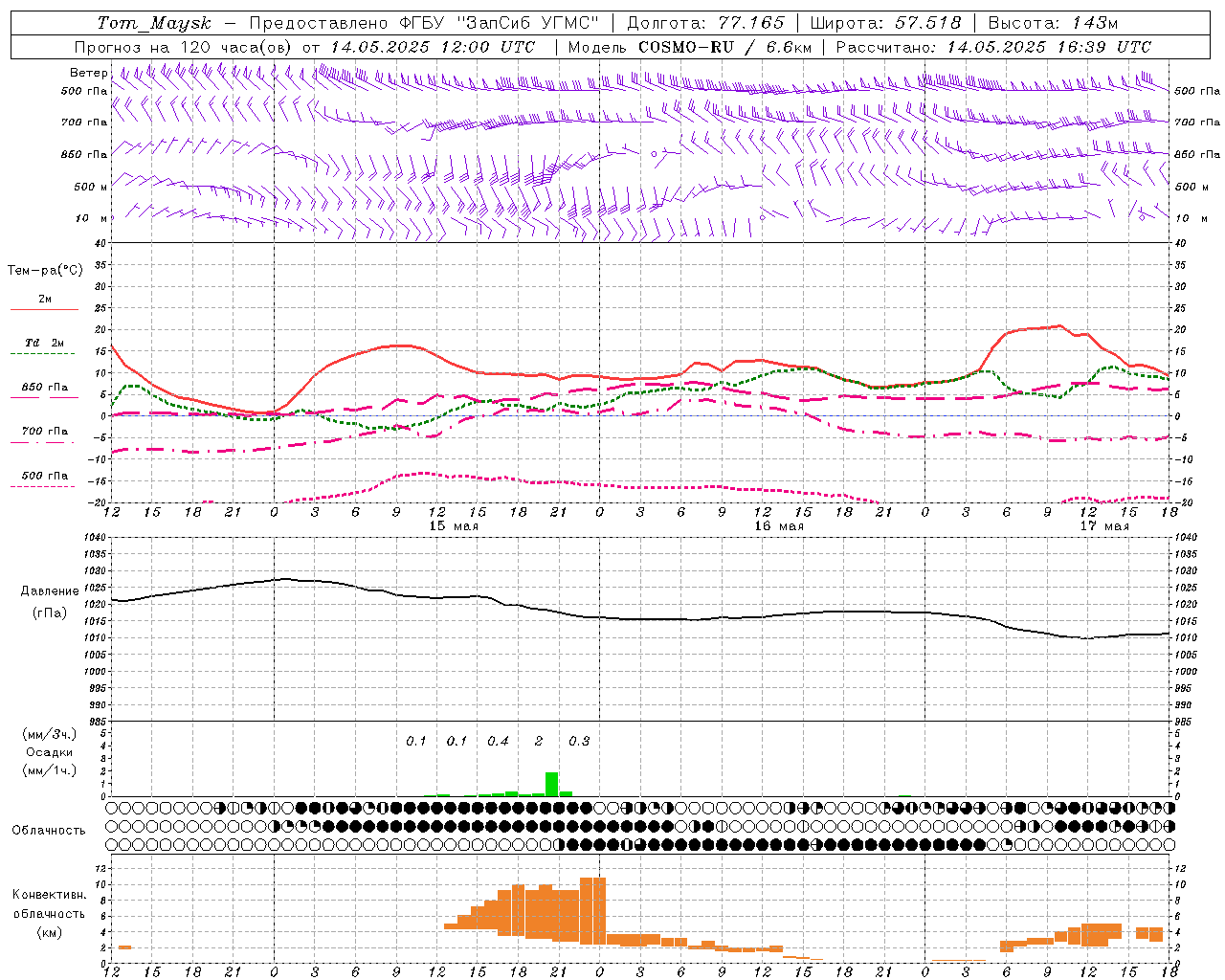Click the 'Тем-ра(°C)' panel label
Screen dimensions: 1225x980
[45, 271]
